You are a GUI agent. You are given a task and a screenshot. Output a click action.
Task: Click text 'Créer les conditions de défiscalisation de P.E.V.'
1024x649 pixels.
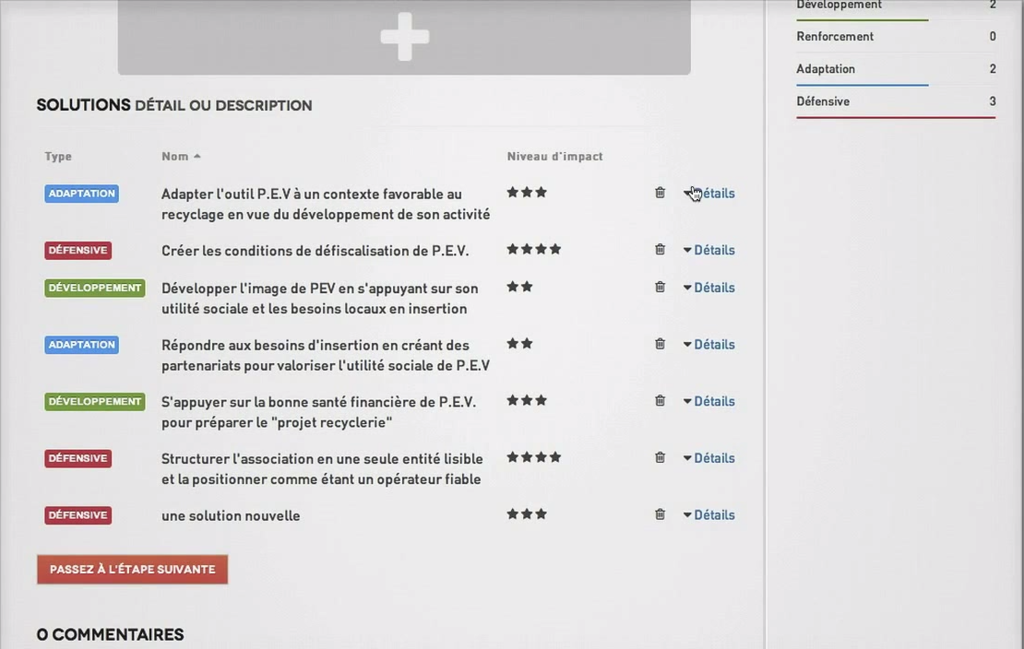[315, 251]
